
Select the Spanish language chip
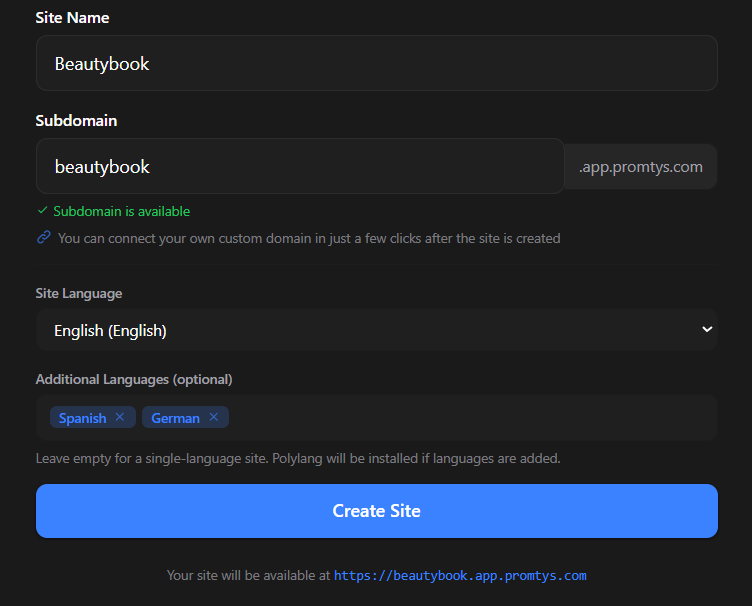(x=82, y=418)
